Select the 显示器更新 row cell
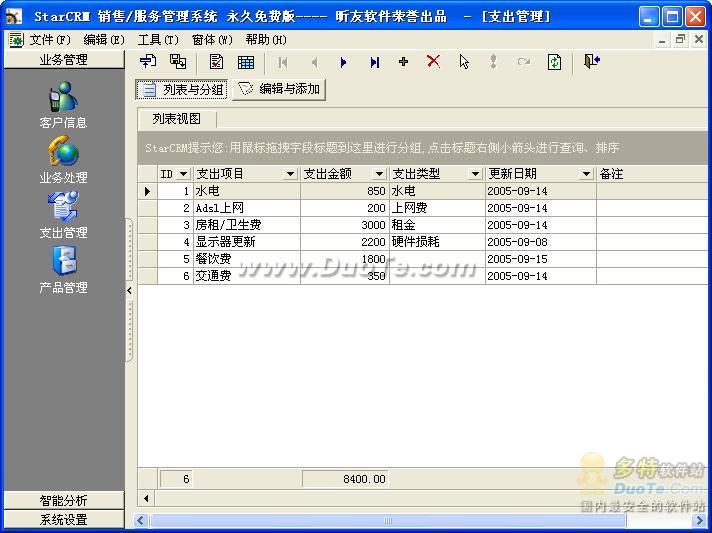Screen dimensions: 712x533 (x=247, y=242)
